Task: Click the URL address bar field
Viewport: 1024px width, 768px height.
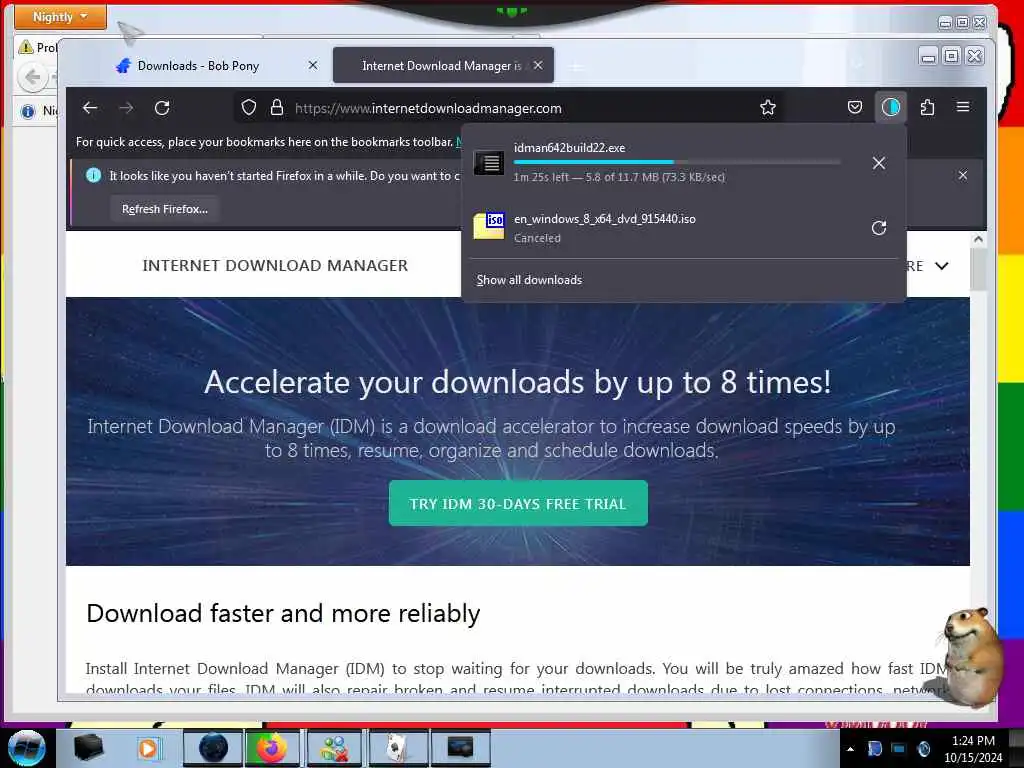Action: point(509,108)
